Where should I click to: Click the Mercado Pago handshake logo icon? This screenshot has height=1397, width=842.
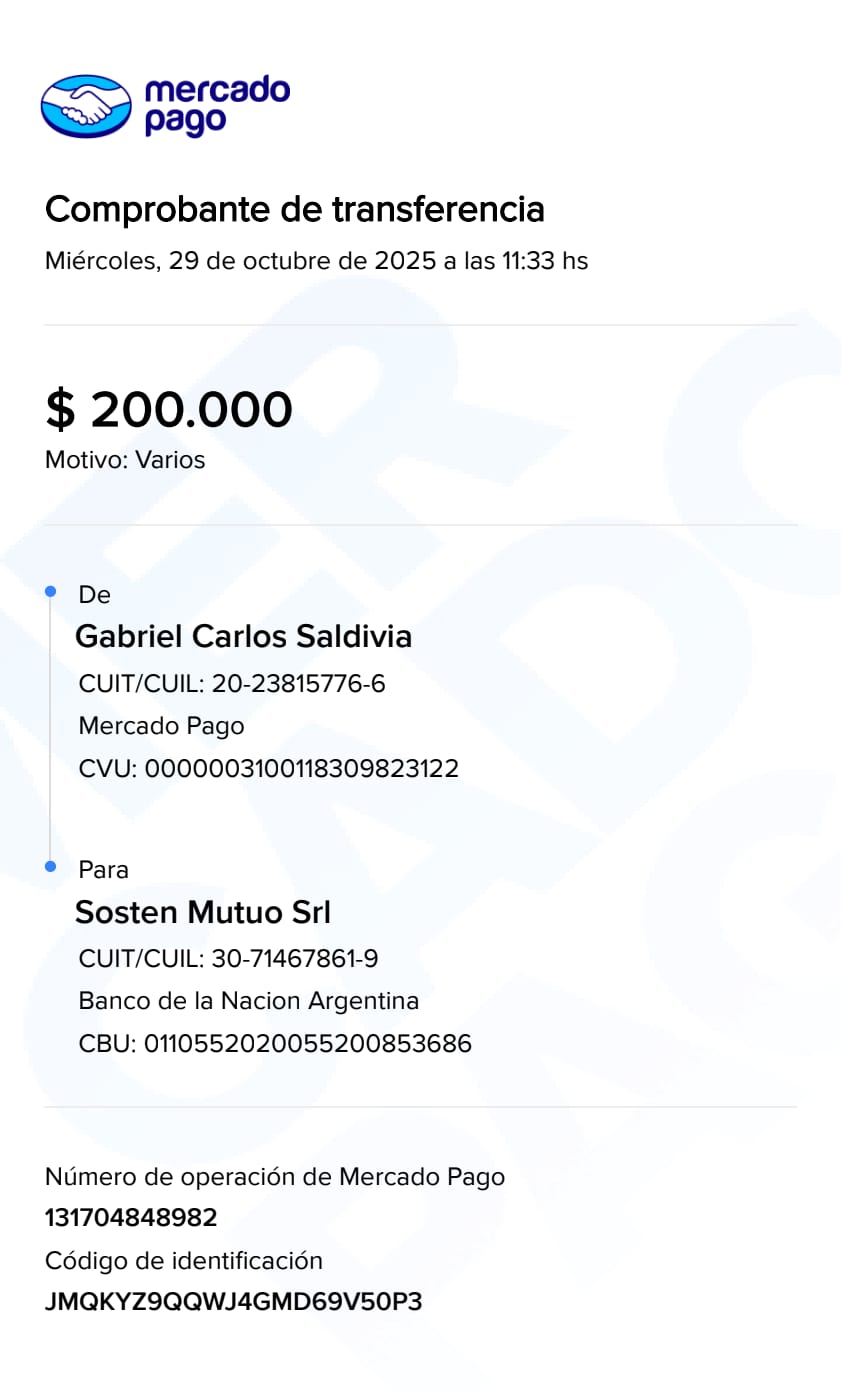pos(86,106)
